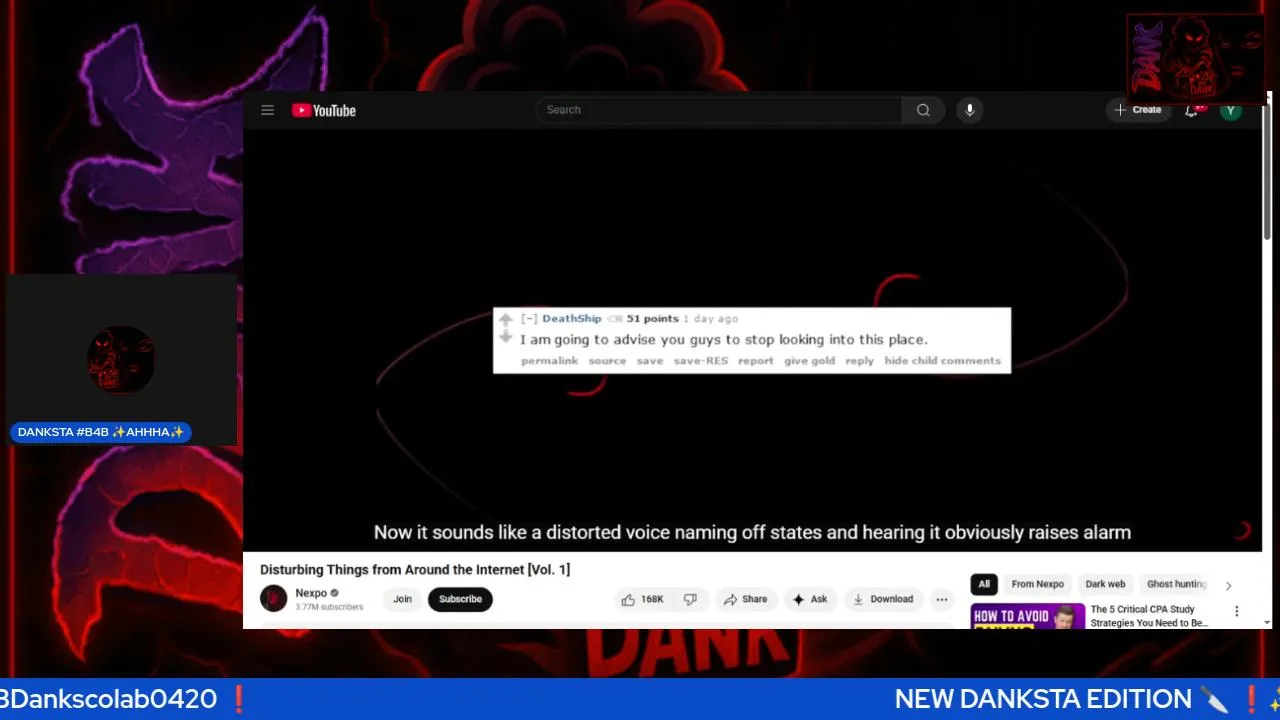Join the Nexpo channel membership
Viewport: 1280px width, 720px height.
[x=402, y=599]
